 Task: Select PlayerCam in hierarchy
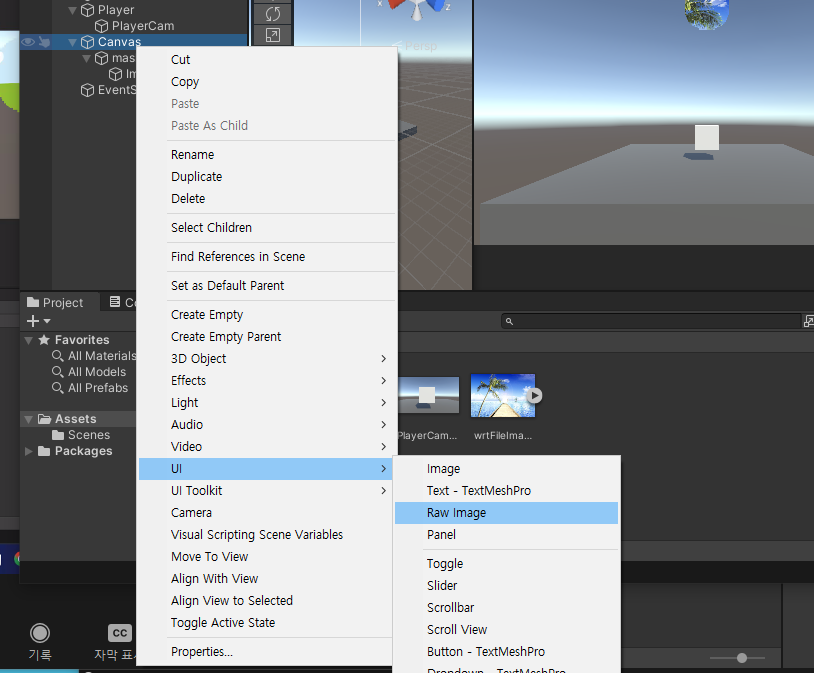coord(134,26)
